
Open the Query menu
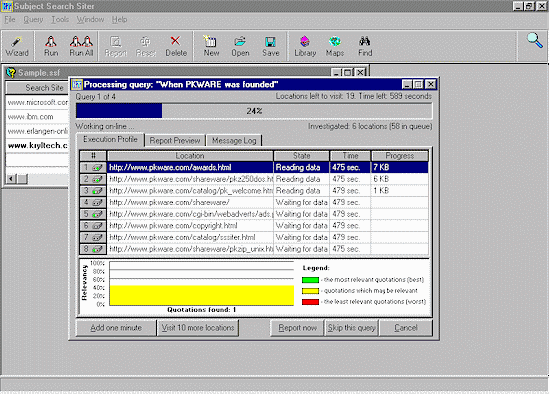pyautogui.click(x=33, y=20)
